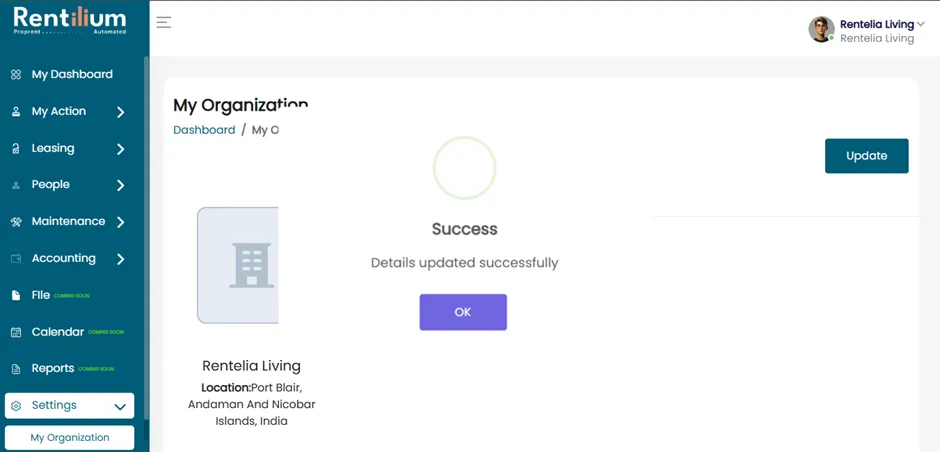This screenshot has height=452, width=940.
Task: Click the Rentilium logo
Action: point(70,21)
